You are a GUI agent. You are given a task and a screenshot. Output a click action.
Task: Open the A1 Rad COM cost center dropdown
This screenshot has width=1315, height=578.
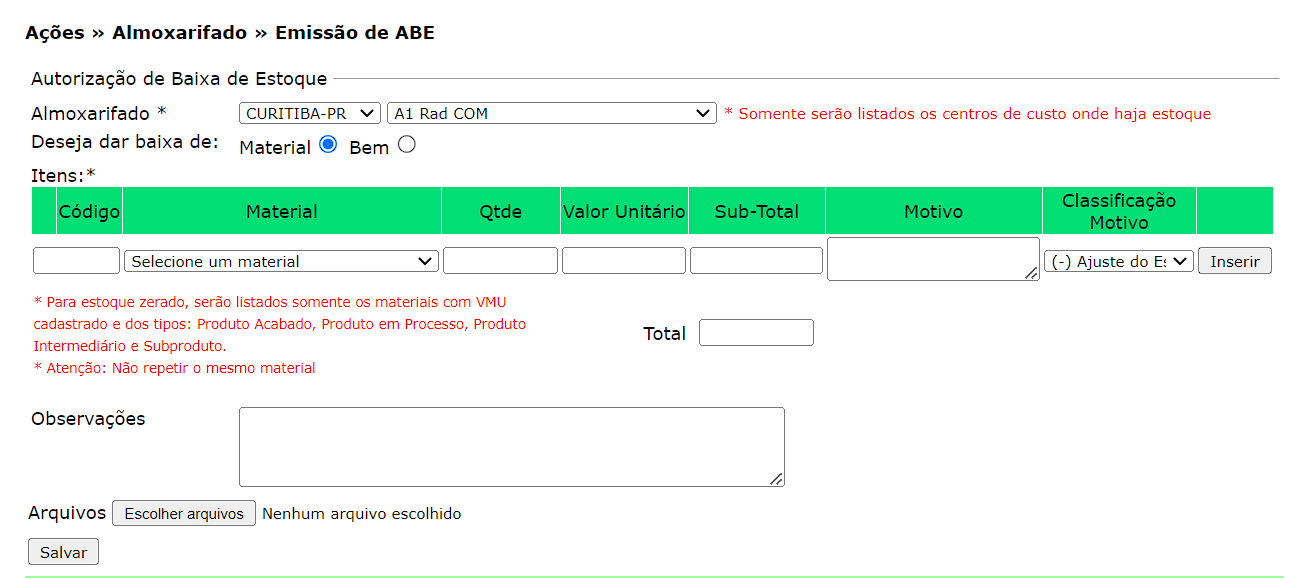551,113
